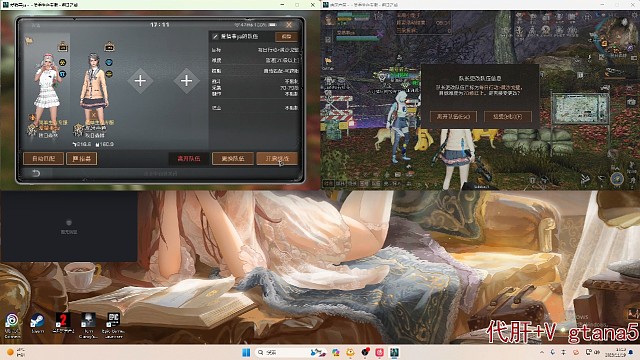Add a member in the second empty plus slot
Image resolution: width=640 pixels, height=360 pixels.
tap(187, 80)
